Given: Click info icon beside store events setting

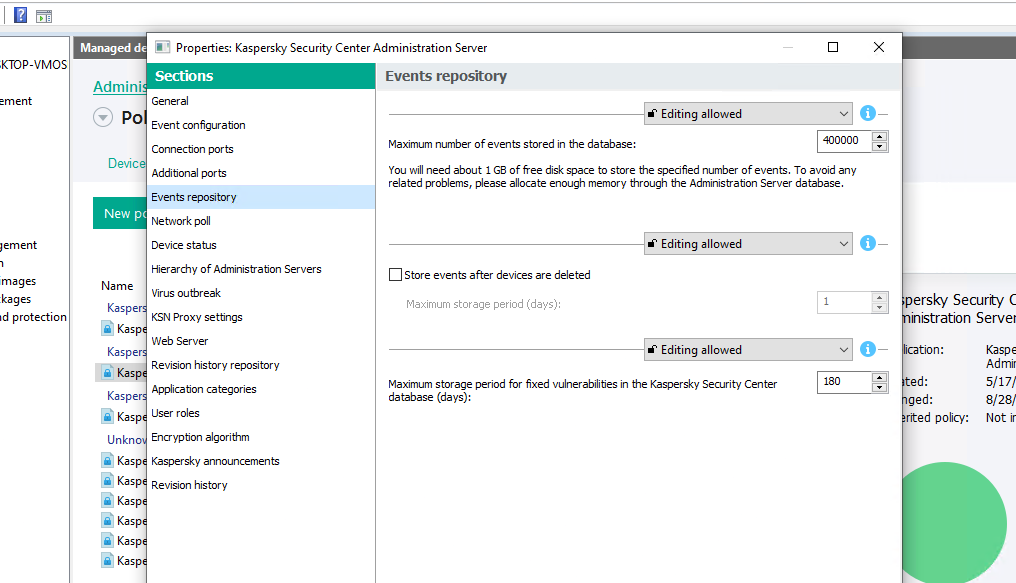Looking at the screenshot, I should click(x=868, y=244).
